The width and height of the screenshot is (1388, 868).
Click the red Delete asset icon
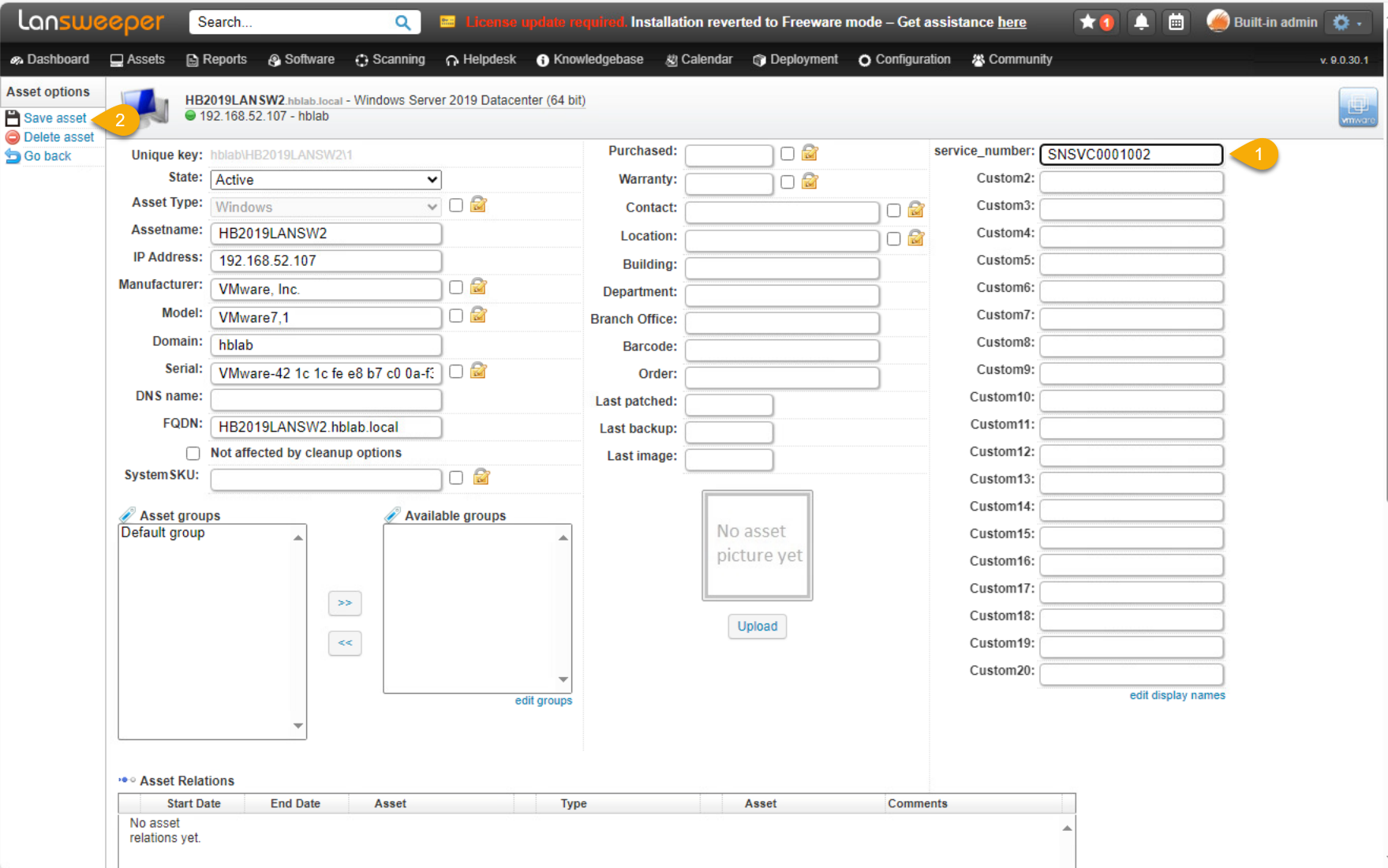(x=13, y=137)
